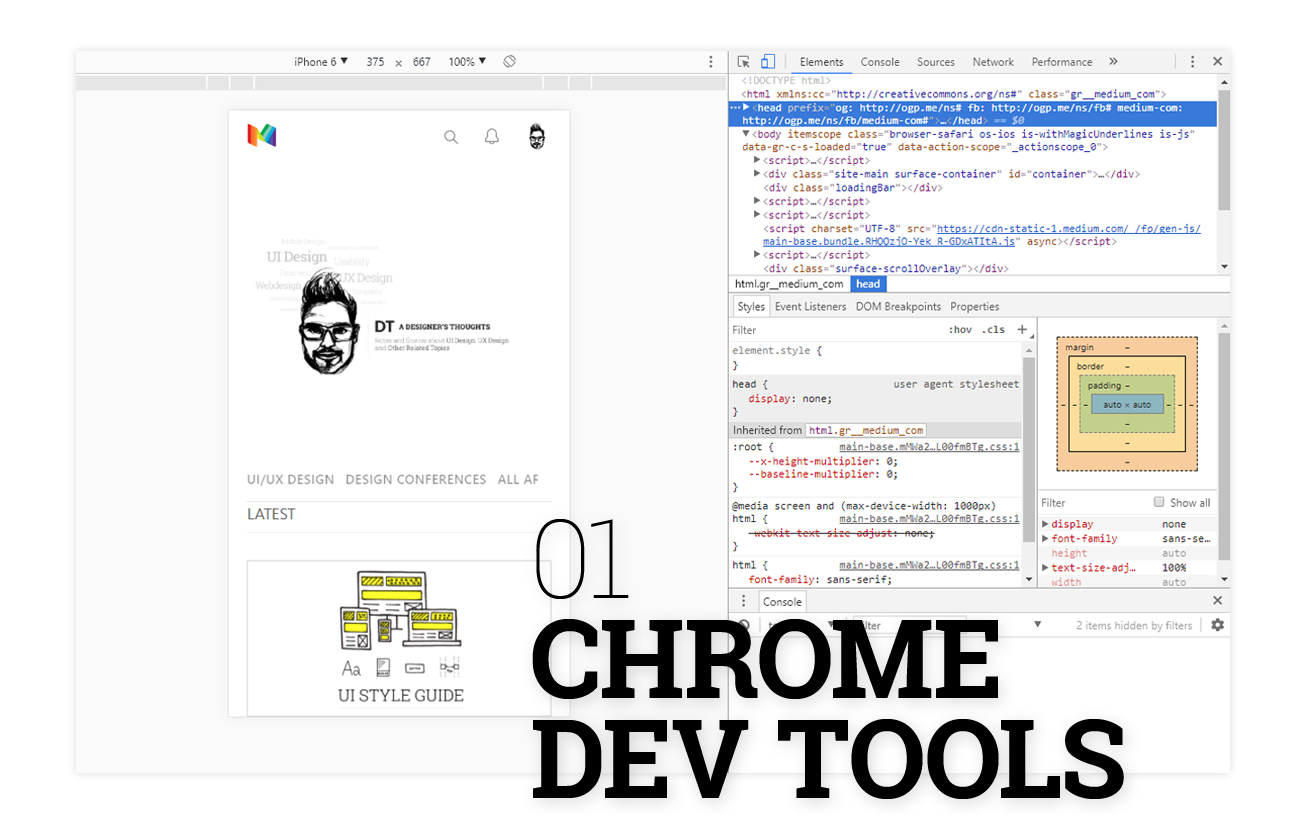Screen dimensions: 1305x824
Task: Switch to the Console tab in top bar
Action: point(880,62)
